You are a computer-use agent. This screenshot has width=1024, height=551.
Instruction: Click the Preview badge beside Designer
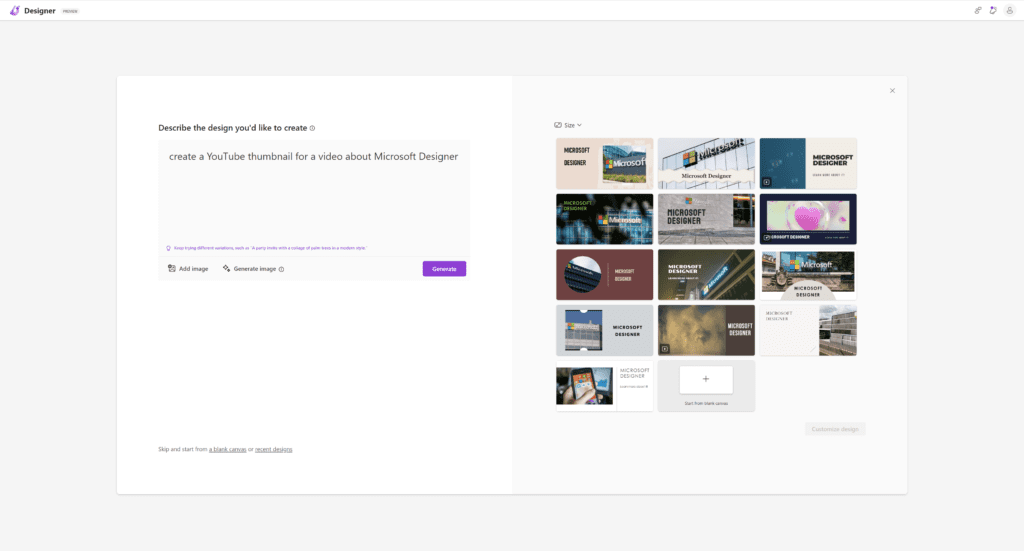click(70, 11)
